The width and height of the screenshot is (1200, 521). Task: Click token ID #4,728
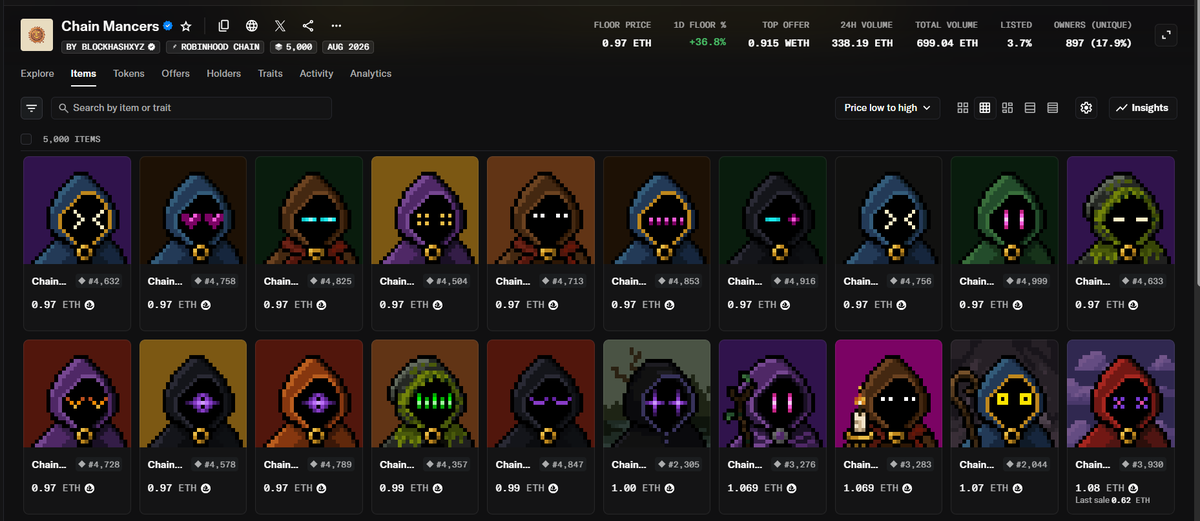[x=98, y=465]
